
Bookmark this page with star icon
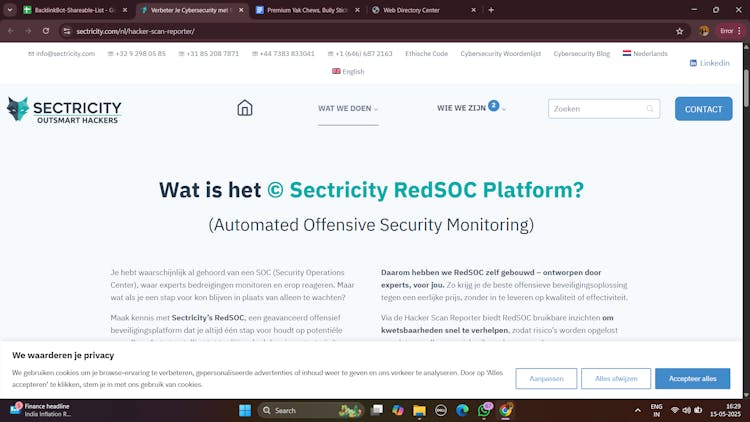679,31
